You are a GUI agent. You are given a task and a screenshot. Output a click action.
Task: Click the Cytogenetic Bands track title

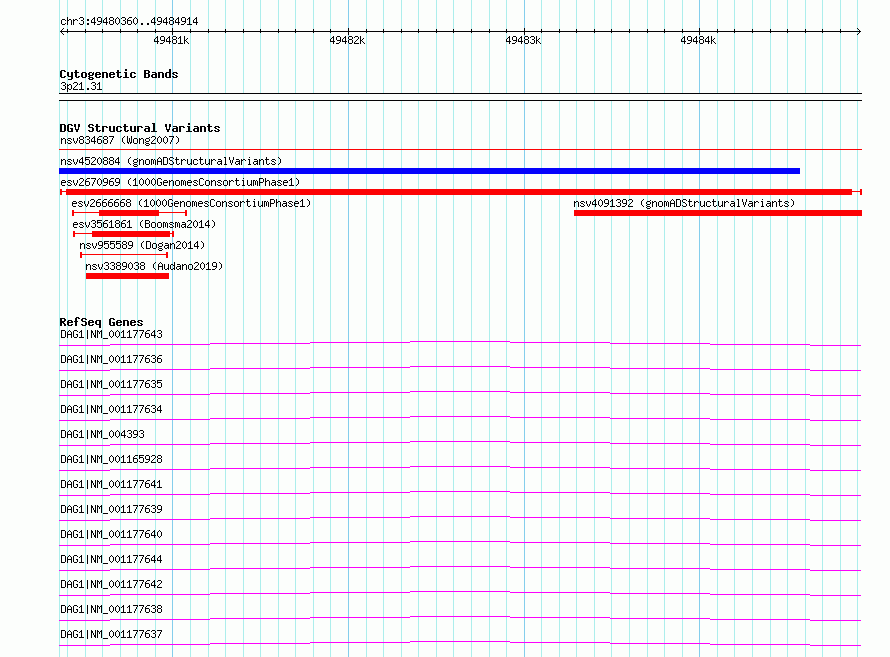pos(119,74)
